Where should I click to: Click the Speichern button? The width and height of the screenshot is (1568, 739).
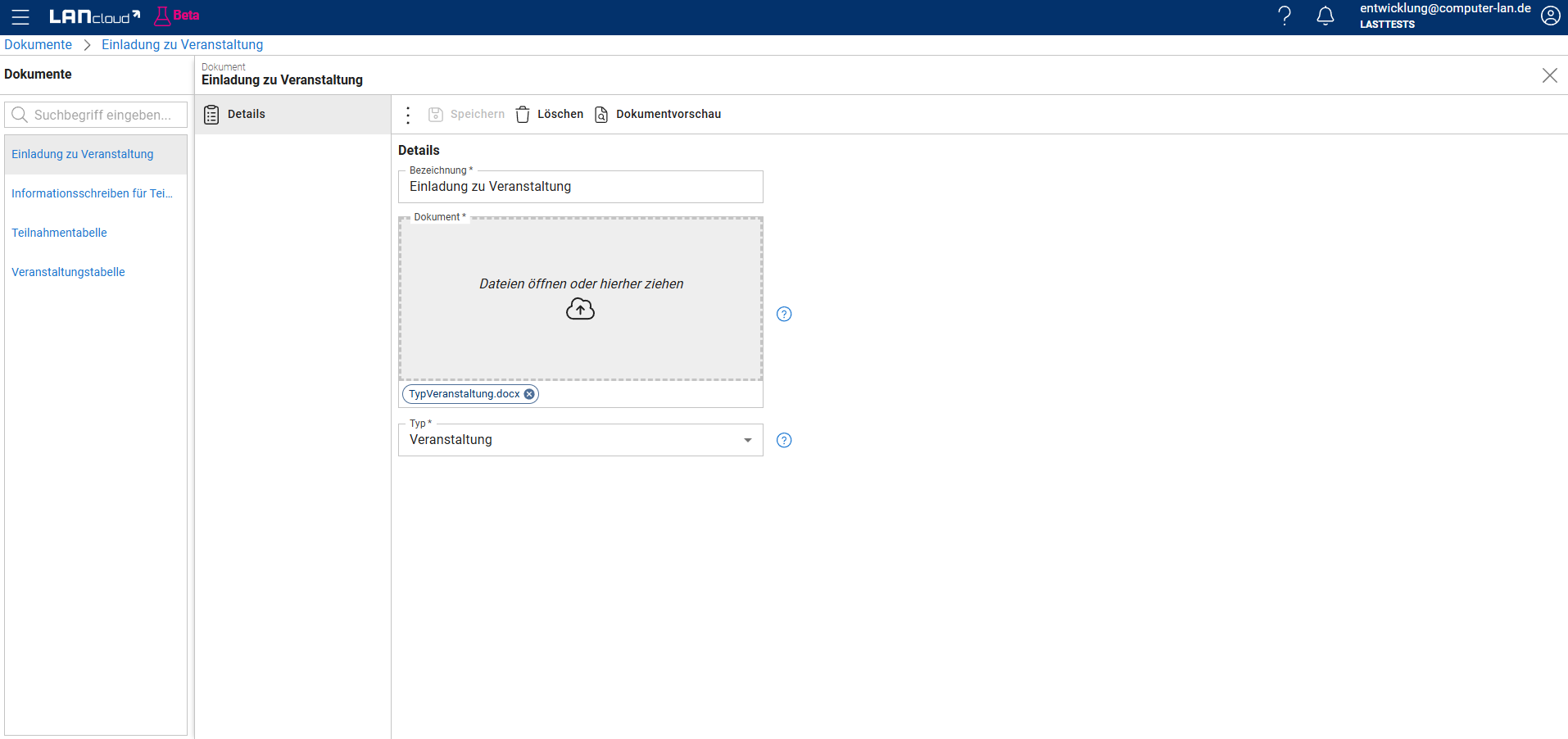click(466, 115)
